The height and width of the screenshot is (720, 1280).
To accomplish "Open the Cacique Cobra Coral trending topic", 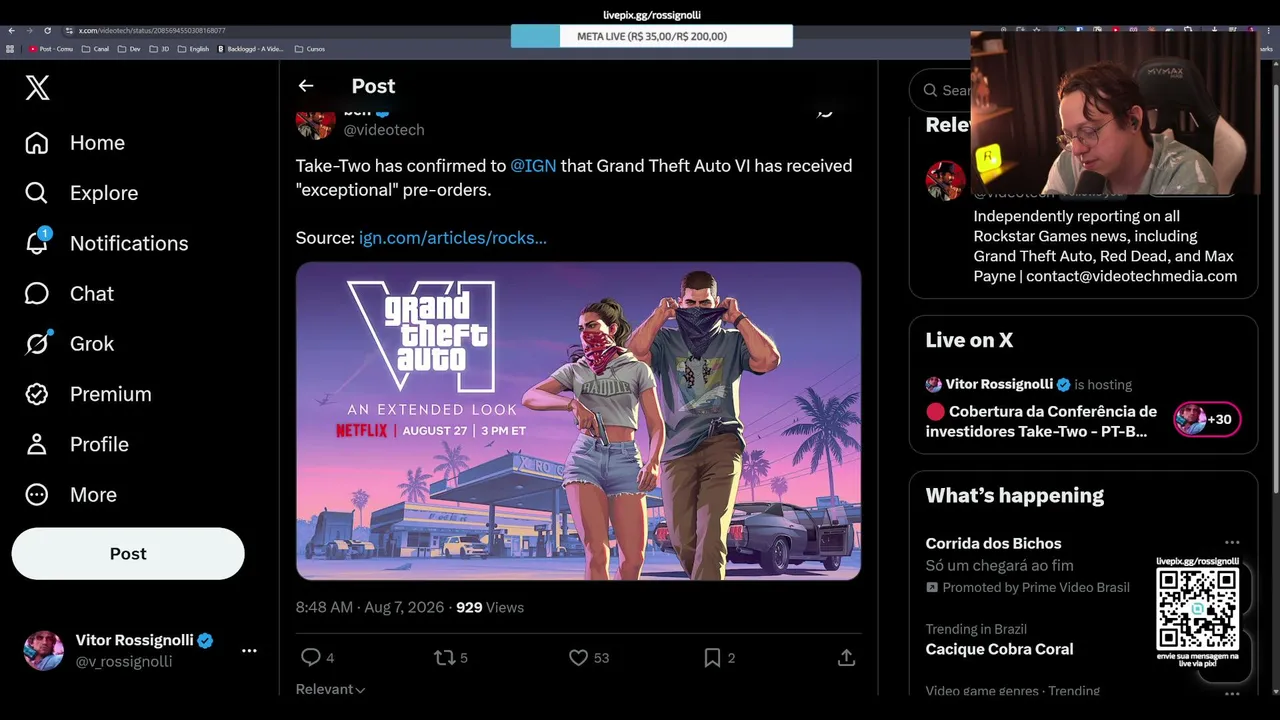I will [x=999, y=649].
